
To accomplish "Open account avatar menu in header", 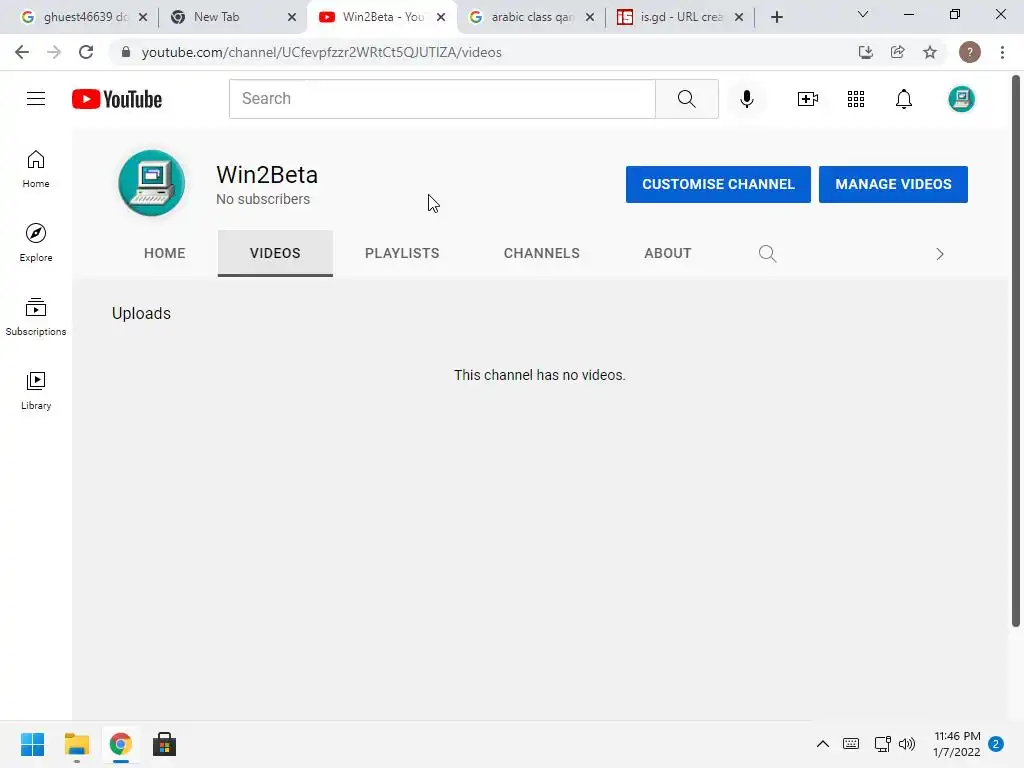I will tap(961, 99).
